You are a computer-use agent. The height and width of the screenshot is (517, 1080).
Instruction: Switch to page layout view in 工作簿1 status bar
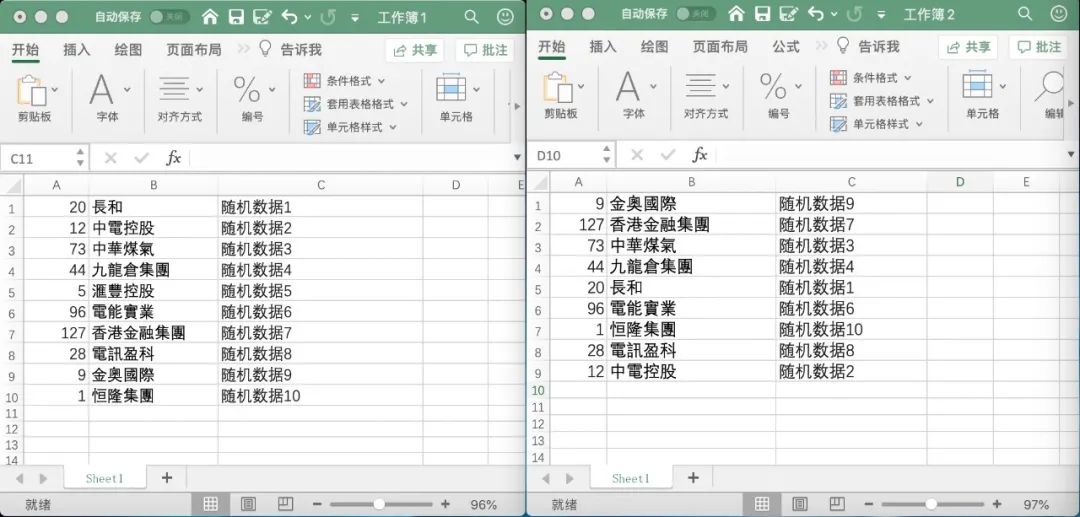pos(248,504)
